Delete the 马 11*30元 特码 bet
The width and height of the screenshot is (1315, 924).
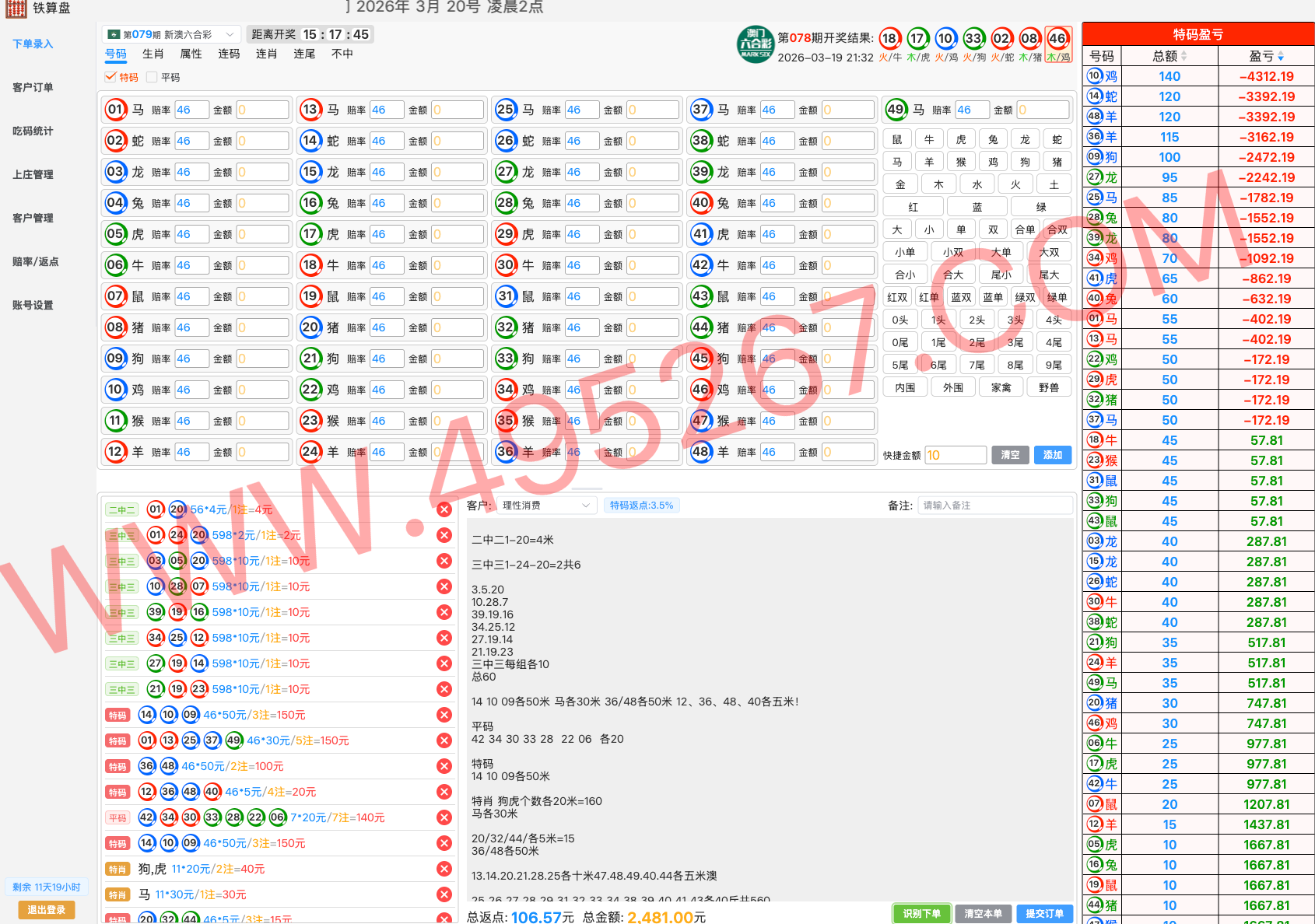point(444,894)
